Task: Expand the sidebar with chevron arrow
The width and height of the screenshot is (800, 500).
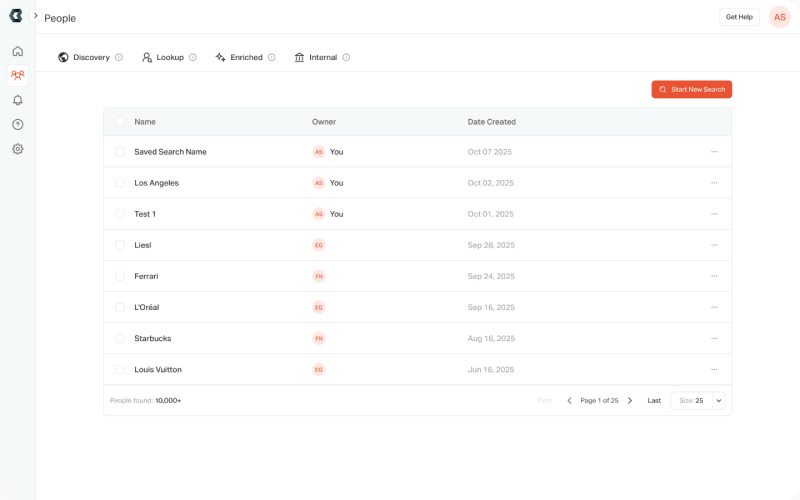Action: pyautogui.click(x=35, y=16)
